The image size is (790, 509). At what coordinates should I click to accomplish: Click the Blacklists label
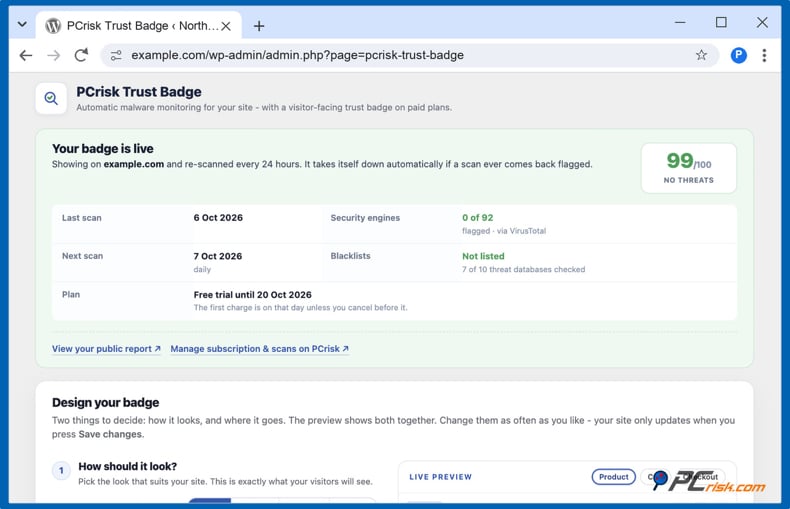pyautogui.click(x=351, y=256)
